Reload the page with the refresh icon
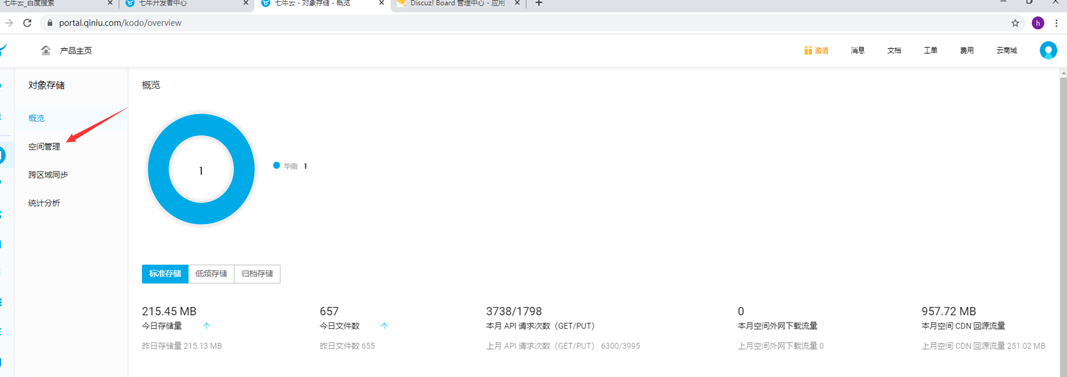 click(x=27, y=22)
